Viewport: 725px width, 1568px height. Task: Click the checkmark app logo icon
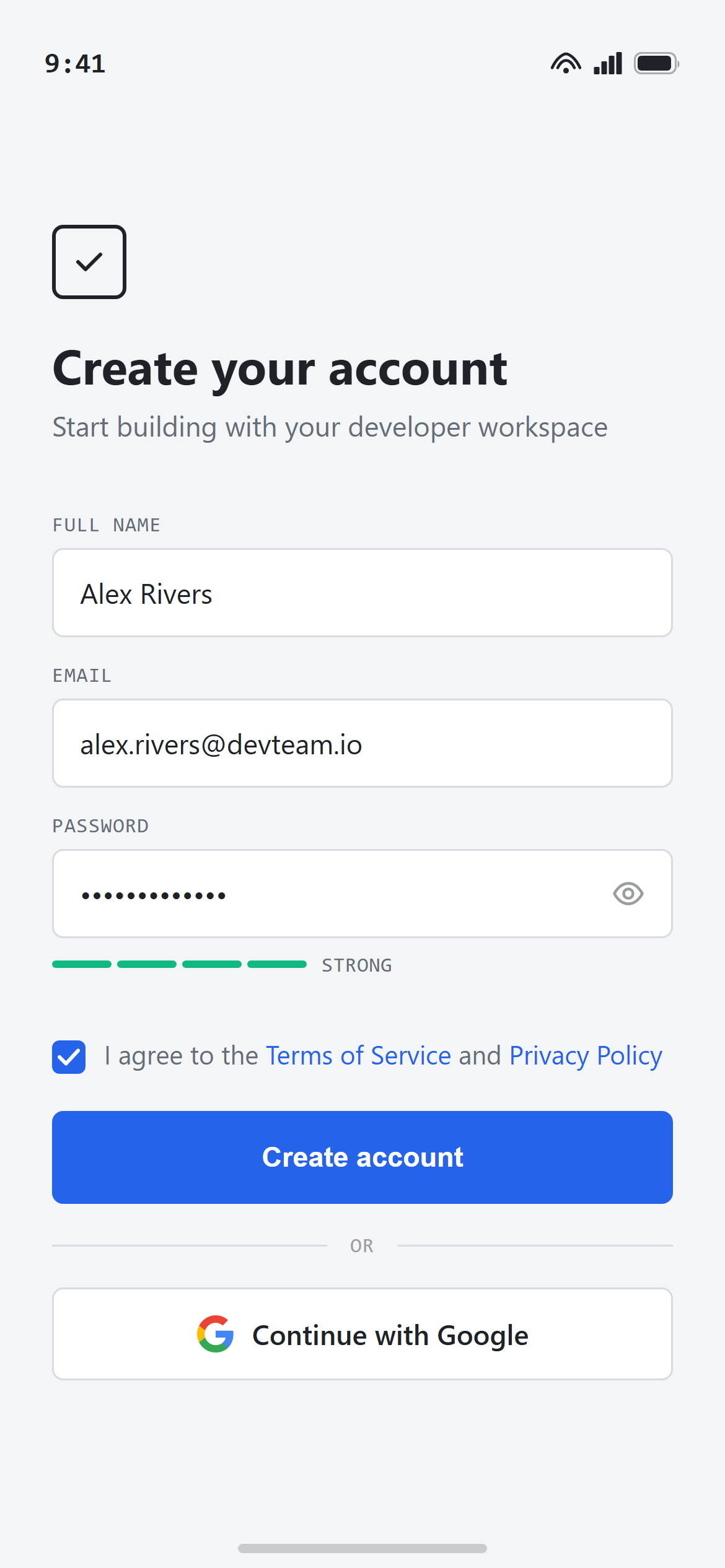pyautogui.click(x=89, y=262)
